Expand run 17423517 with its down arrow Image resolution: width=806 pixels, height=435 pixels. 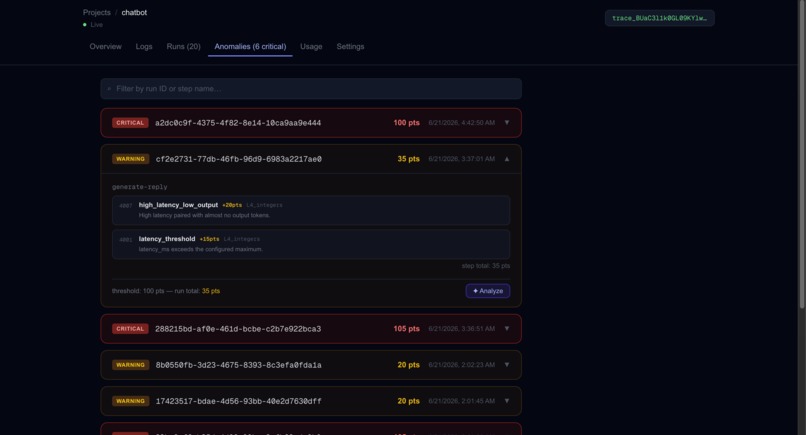[x=507, y=401]
